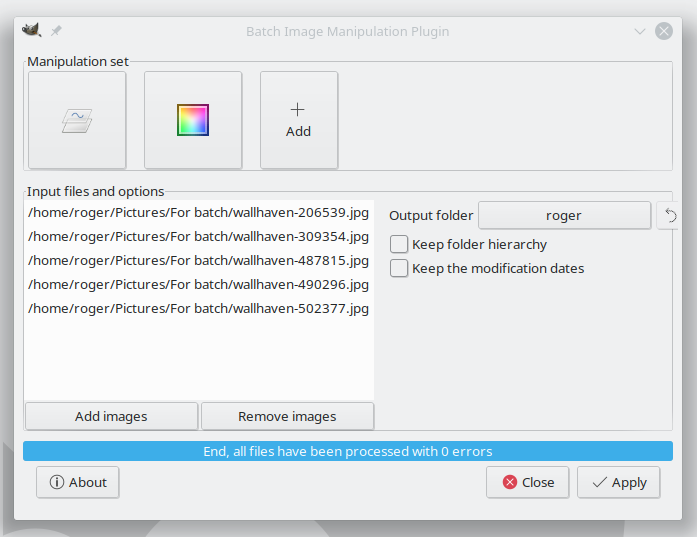Select wallhaven-490296.jpg in the file list
Viewport: 697px width, 537px height.
click(x=199, y=284)
